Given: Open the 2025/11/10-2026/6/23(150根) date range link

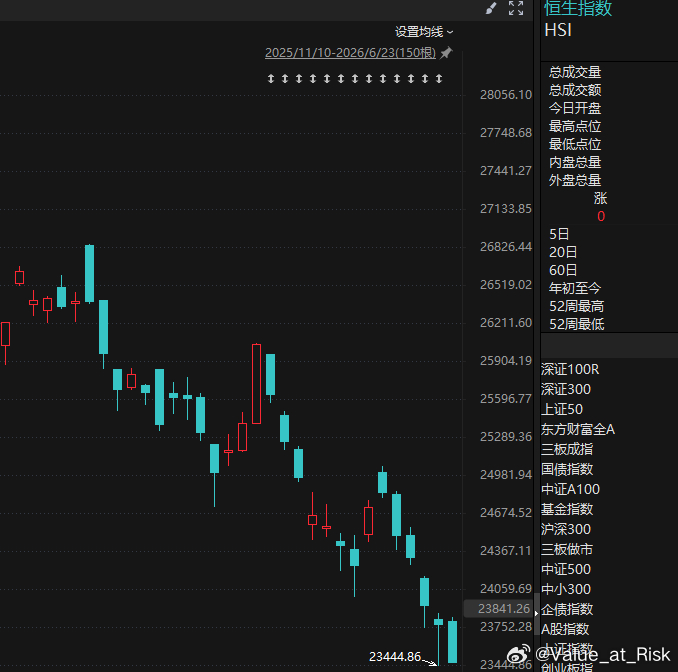Looking at the screenshot, I should [350, 53].
